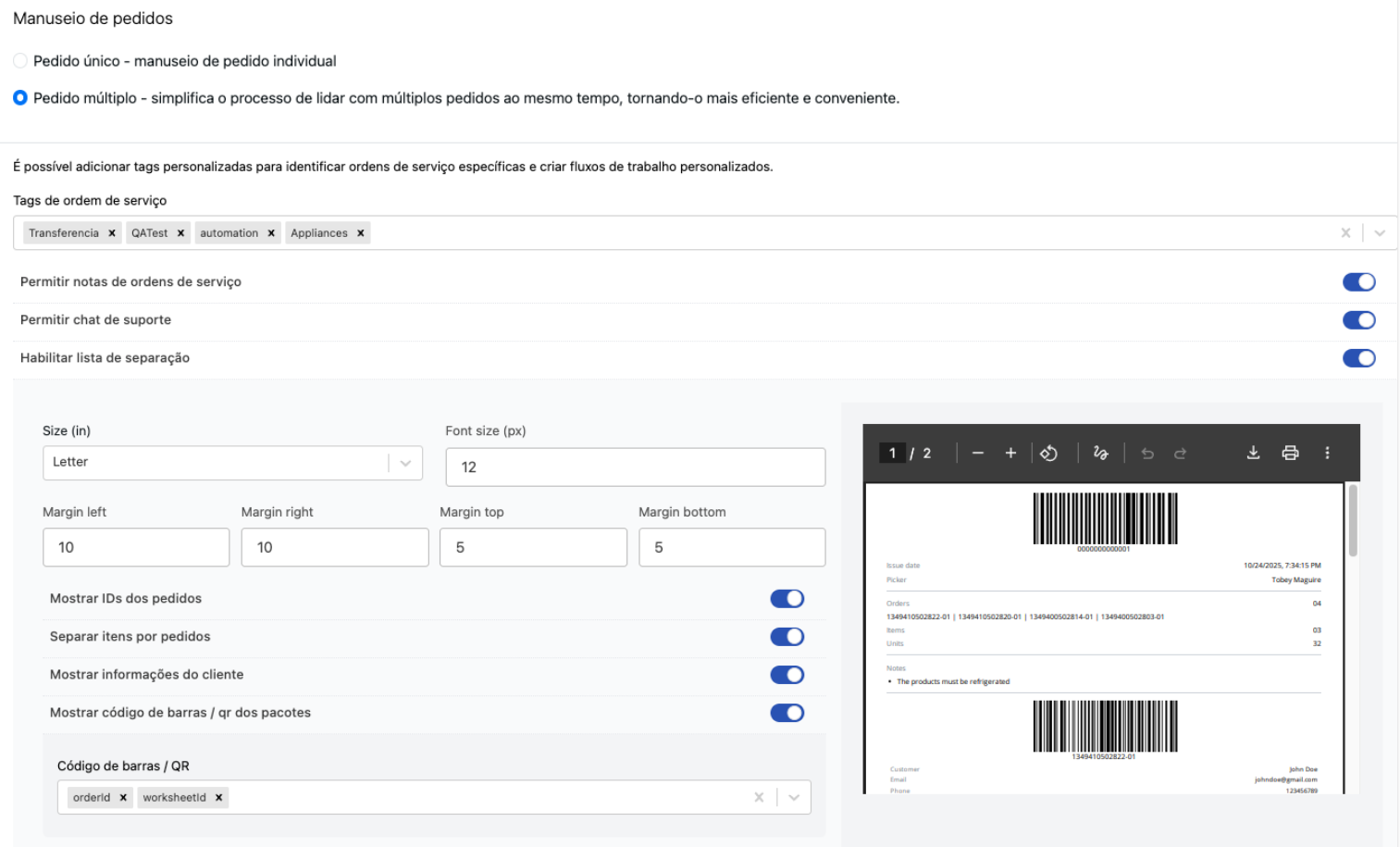Click the Margin left input field
This screenshot has height=847, width=1400.
point(136,548)
